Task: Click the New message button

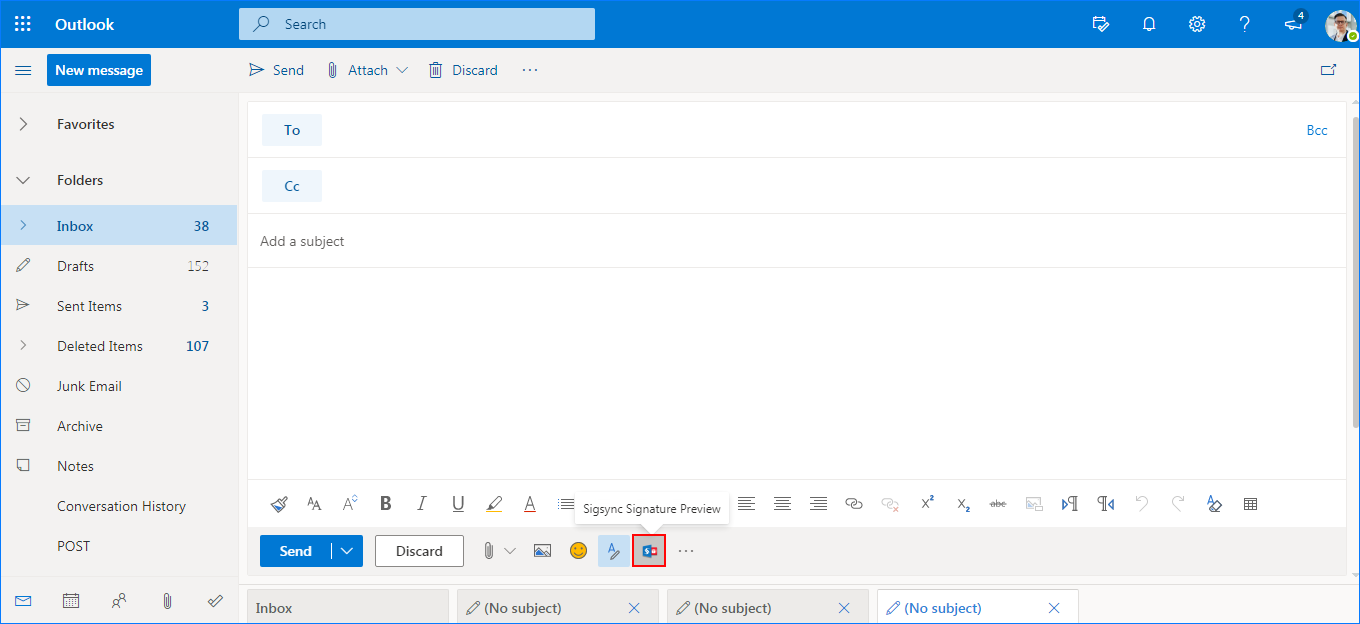Action: coord(99,70)
